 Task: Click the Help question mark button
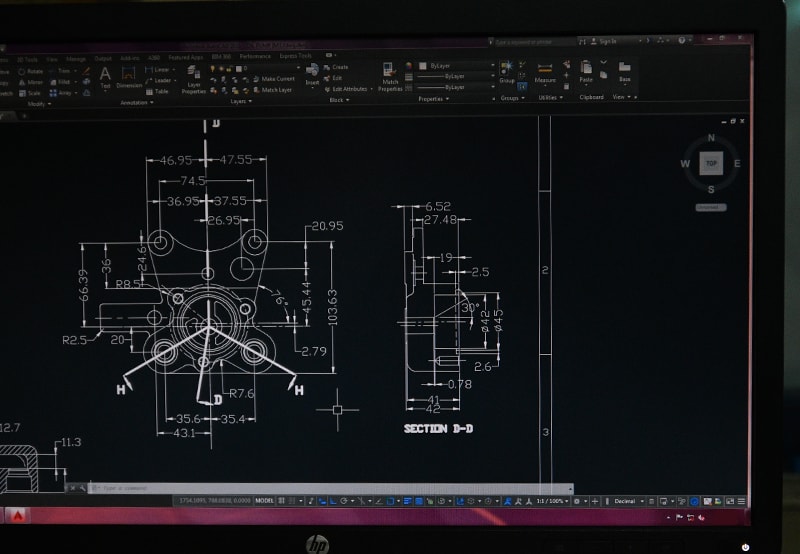(x=682, y=40)
